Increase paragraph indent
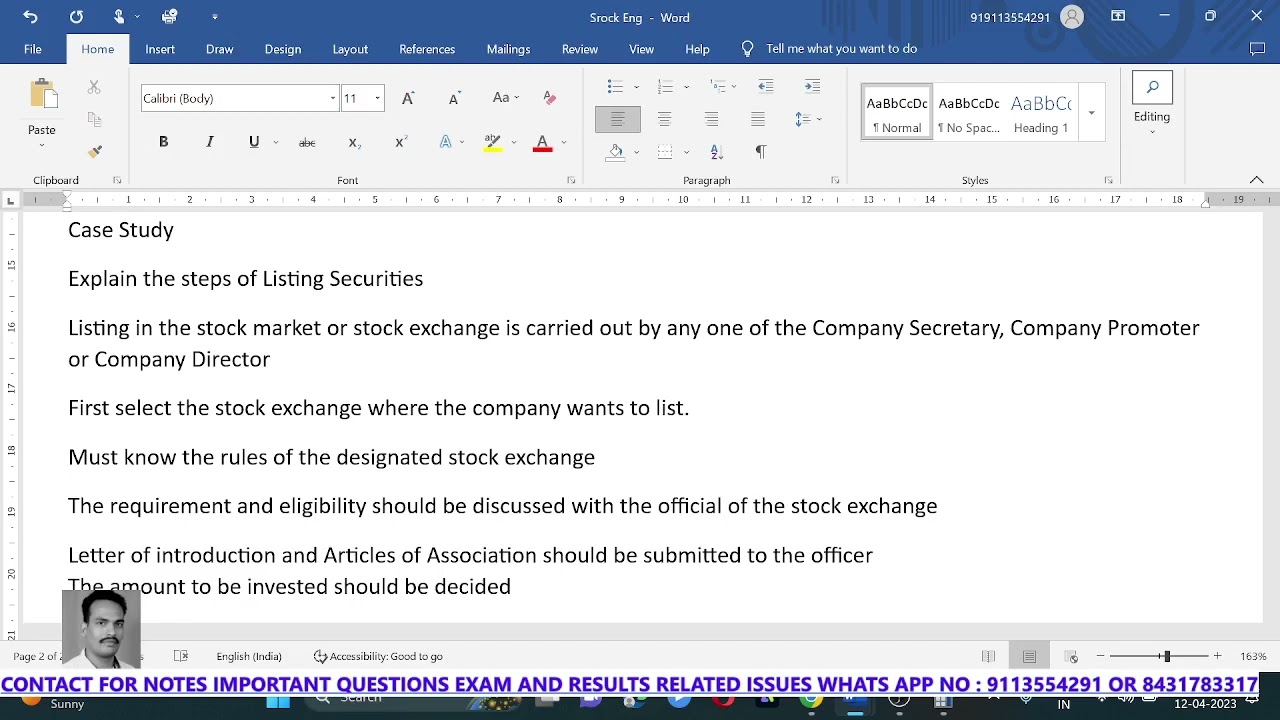The width and height of the screenshot is (1280, 720). [812, 87]
